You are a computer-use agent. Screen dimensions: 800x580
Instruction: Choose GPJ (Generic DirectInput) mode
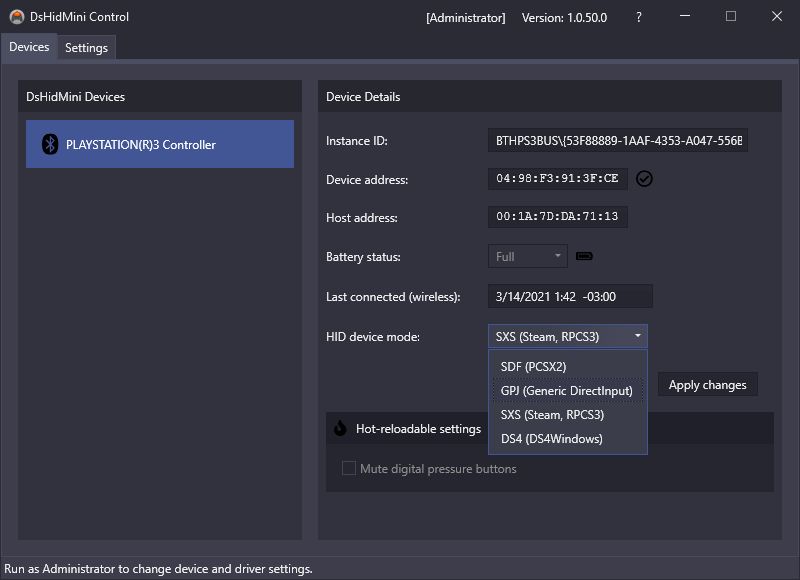pos(568,390)
